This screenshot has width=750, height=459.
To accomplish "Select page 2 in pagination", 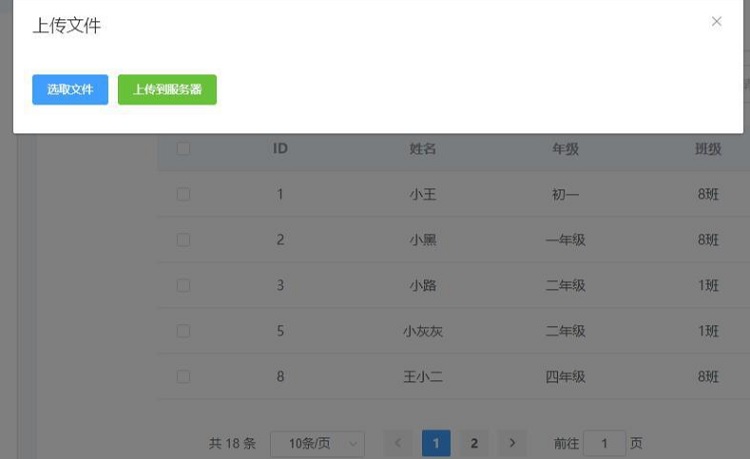I will tap(474, 443).
